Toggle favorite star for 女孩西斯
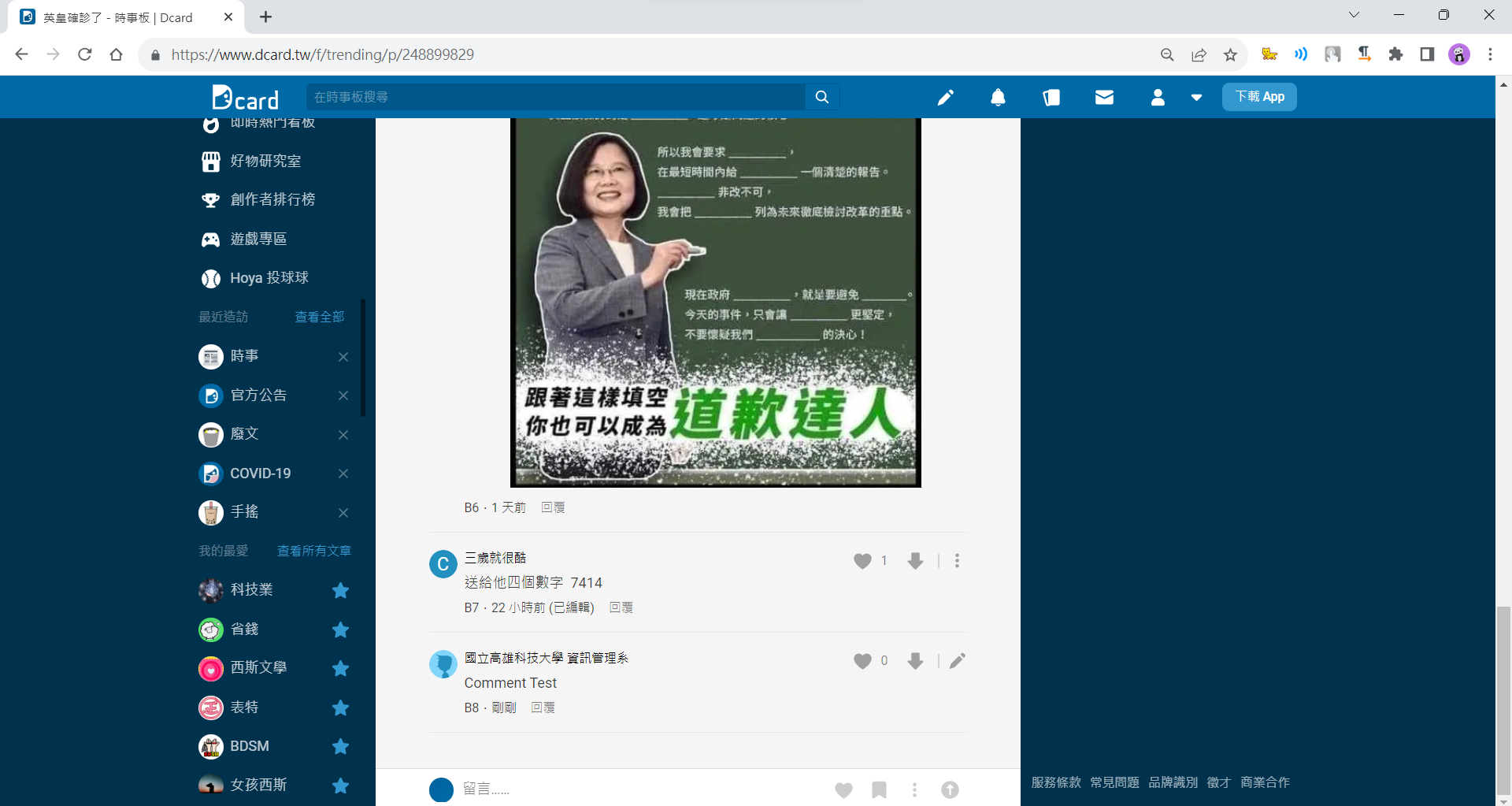 (x=340, y=786)
